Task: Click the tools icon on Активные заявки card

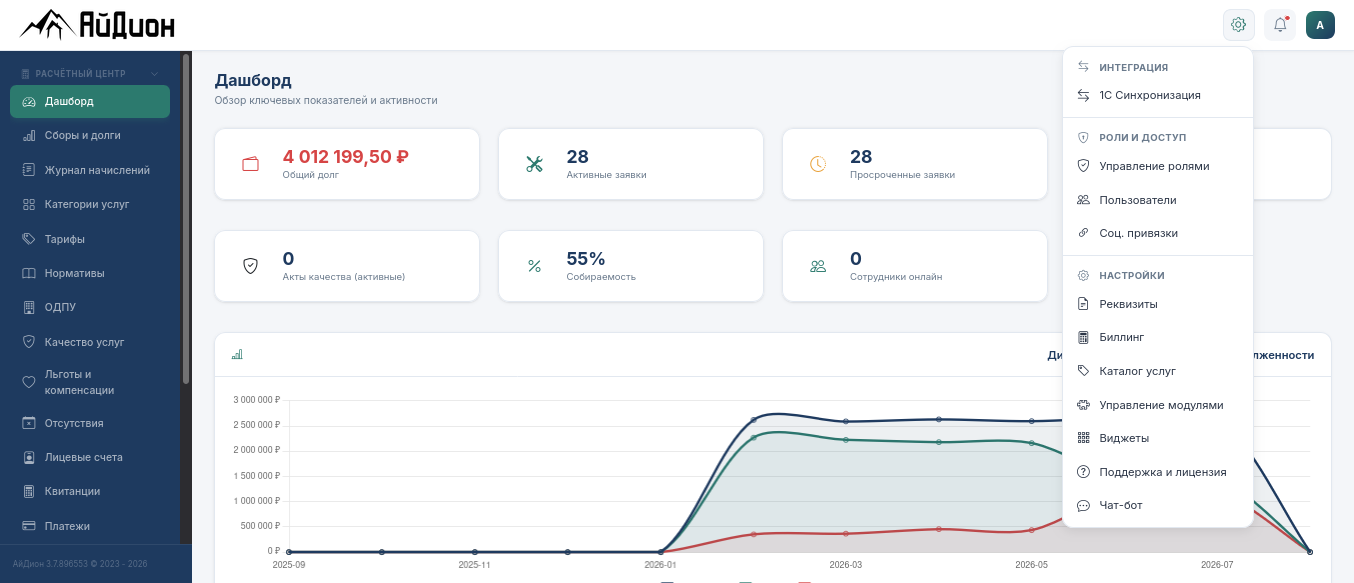Action: [x=534, y=164]
